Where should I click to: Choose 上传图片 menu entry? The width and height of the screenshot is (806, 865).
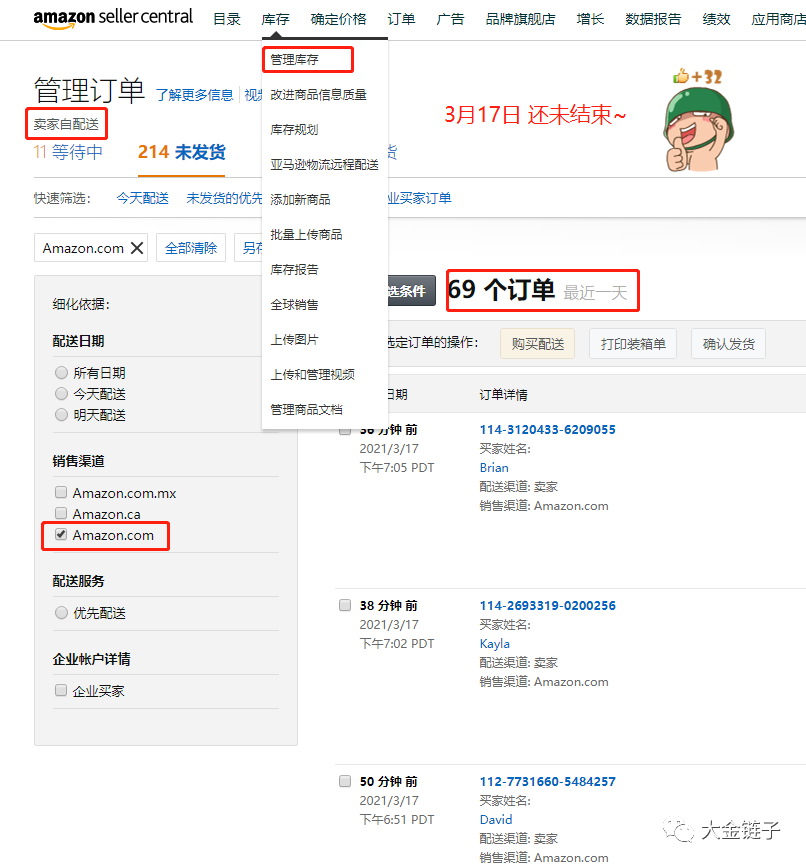pos(294,339)
